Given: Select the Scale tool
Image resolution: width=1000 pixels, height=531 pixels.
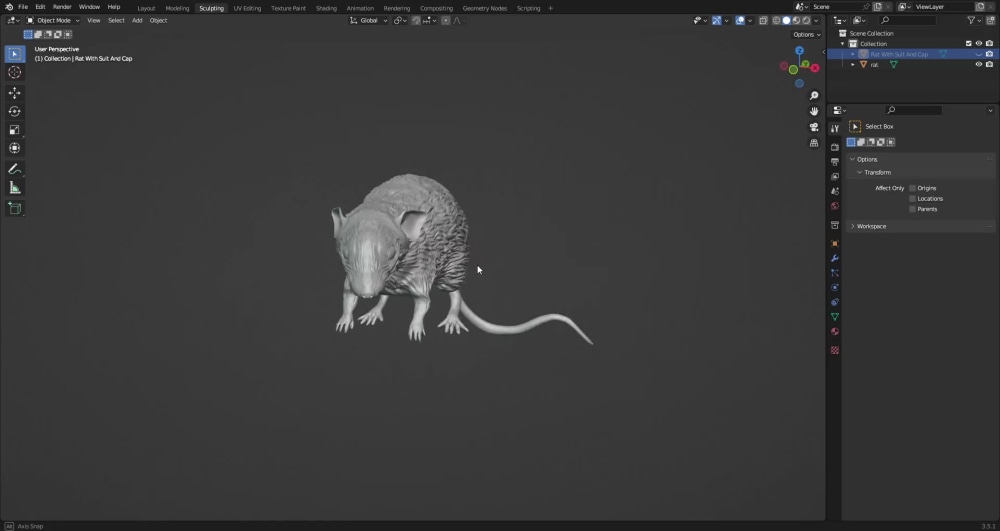Looking at the screenshot, I should [14, 130].
